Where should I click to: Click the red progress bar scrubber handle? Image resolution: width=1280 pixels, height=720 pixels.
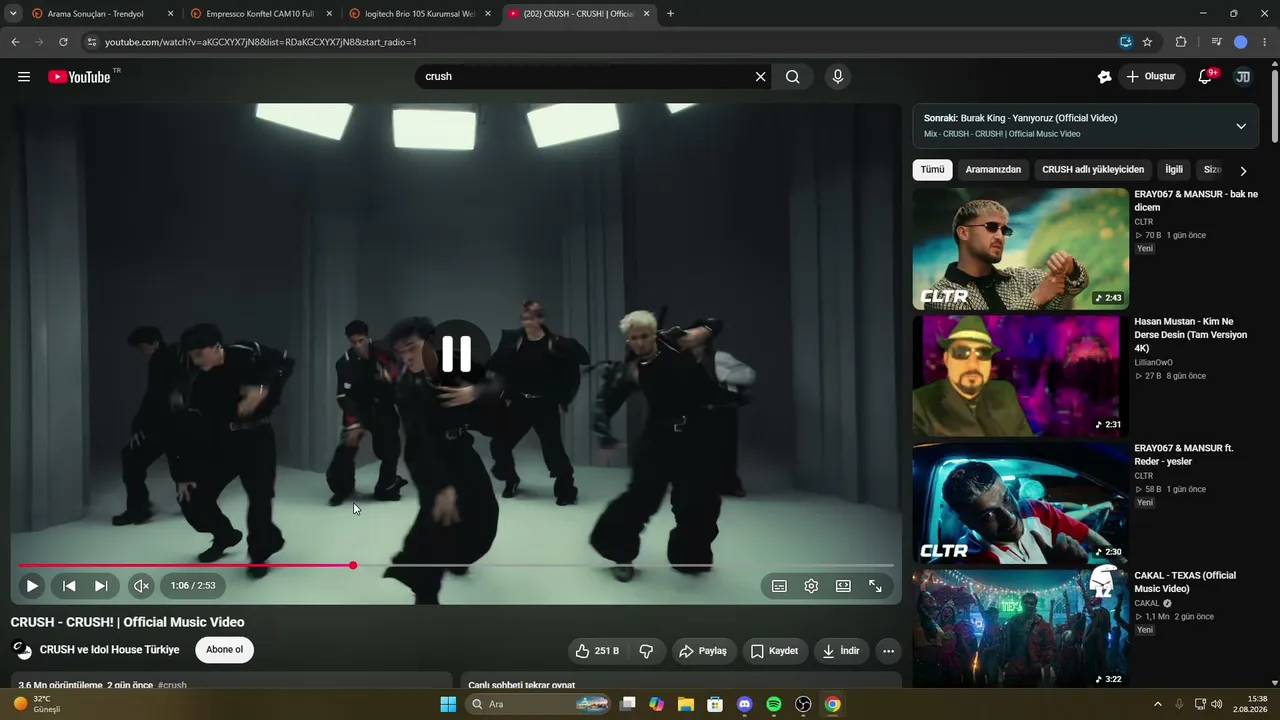(x=353, y=566)
